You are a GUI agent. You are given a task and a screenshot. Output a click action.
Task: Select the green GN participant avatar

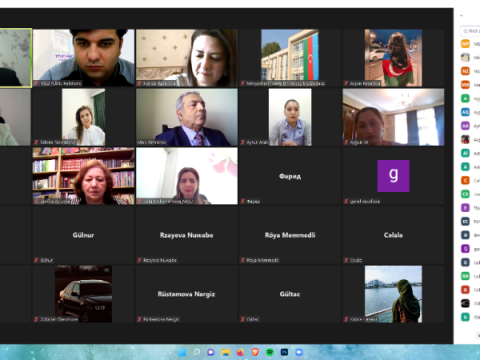465,276
